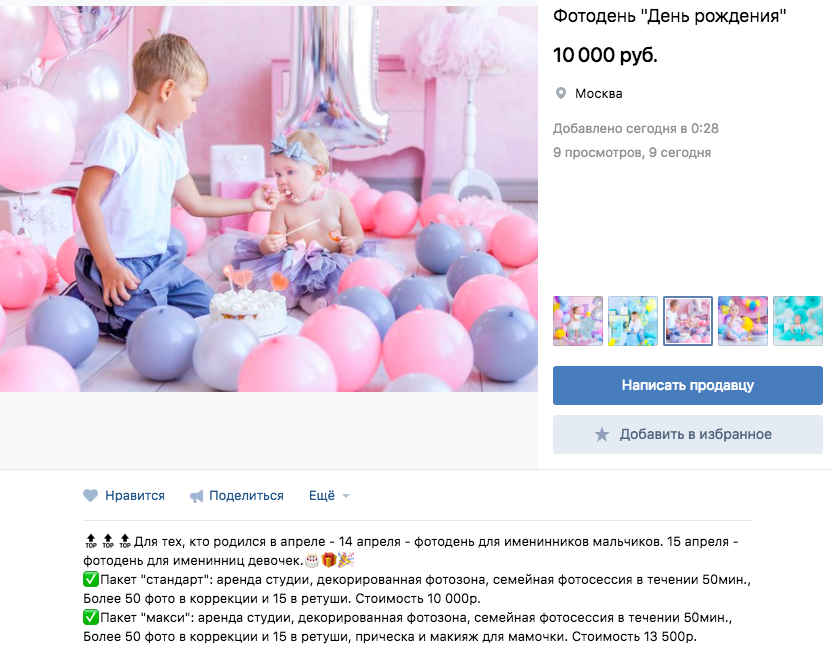Click the star icon on Добавить в избранное

pyautogui.click(x=602, y=435)
